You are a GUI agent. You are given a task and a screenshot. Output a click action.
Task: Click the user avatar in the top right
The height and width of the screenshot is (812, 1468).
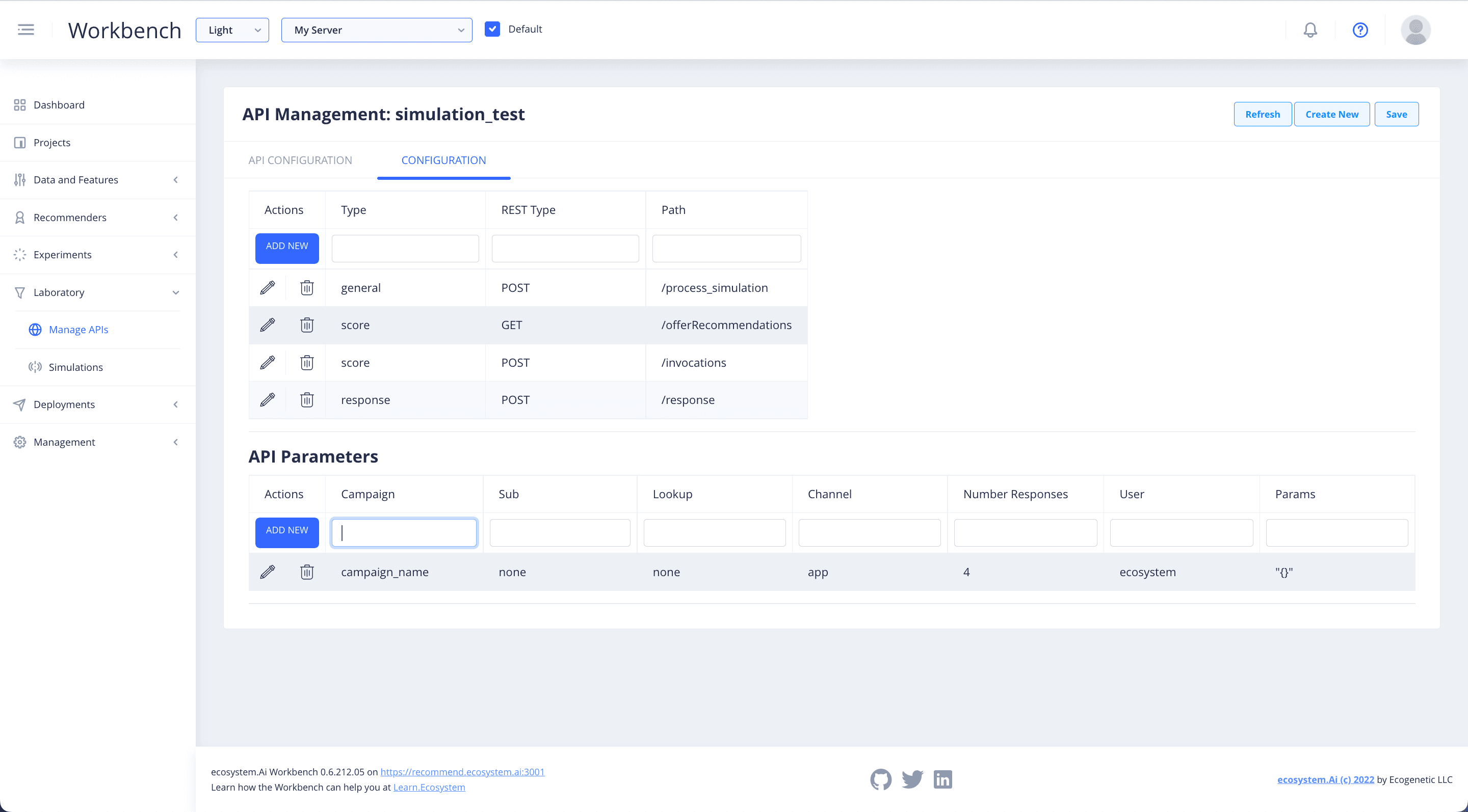[1416, 30]
